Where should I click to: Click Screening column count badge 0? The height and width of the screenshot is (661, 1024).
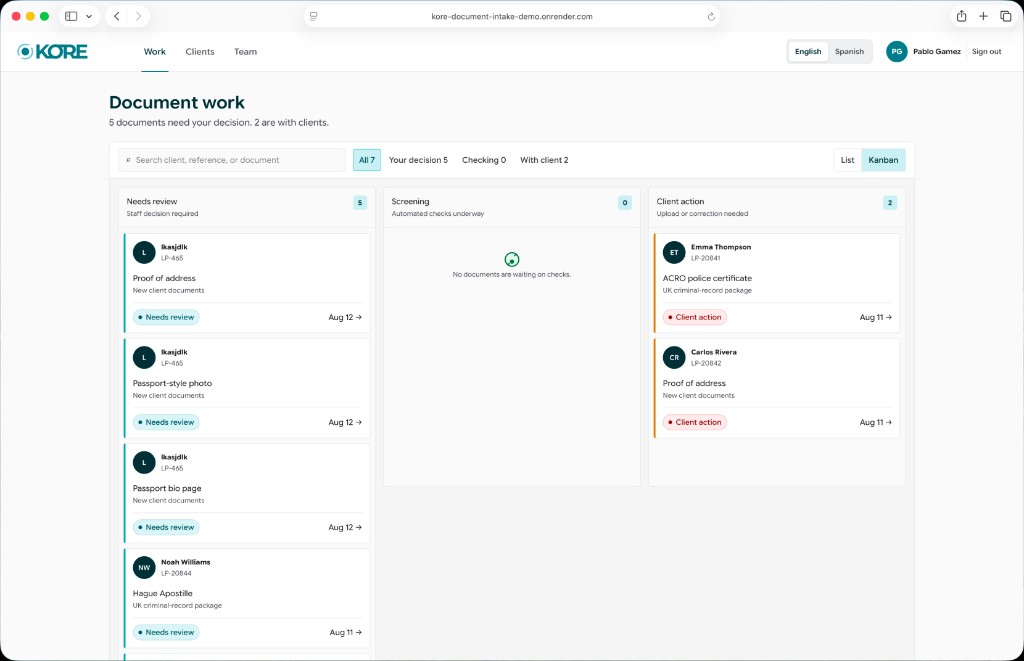pyautogui.click(x=625, y=202)
